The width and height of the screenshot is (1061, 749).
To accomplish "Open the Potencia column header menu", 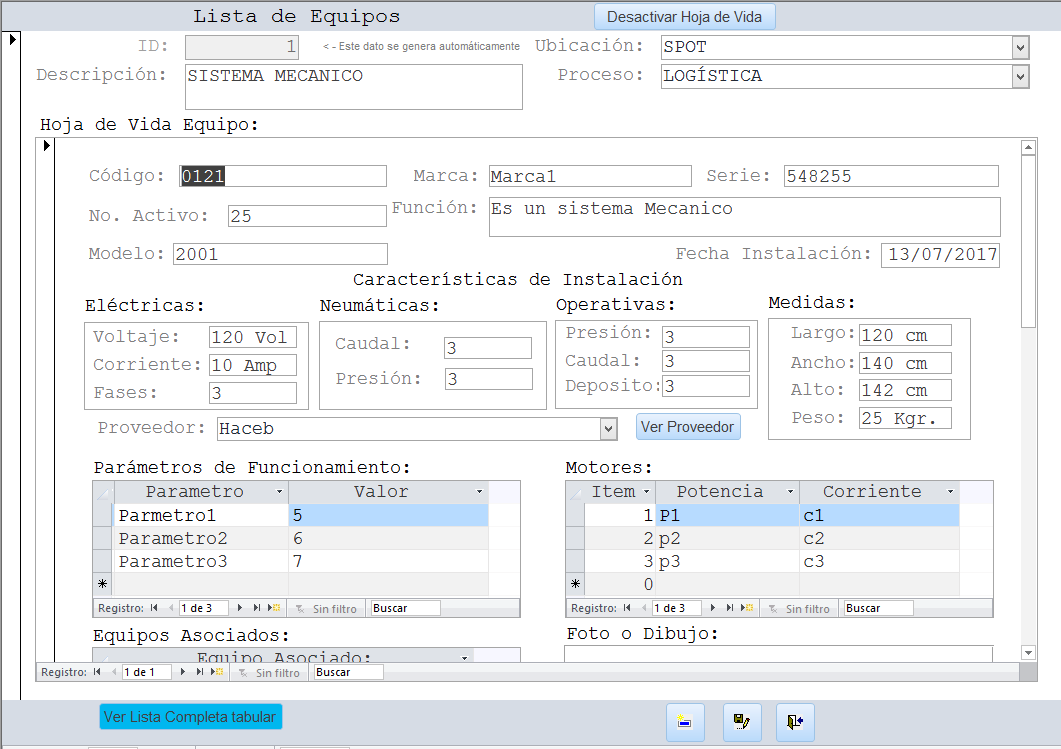I will pos(790,492).
